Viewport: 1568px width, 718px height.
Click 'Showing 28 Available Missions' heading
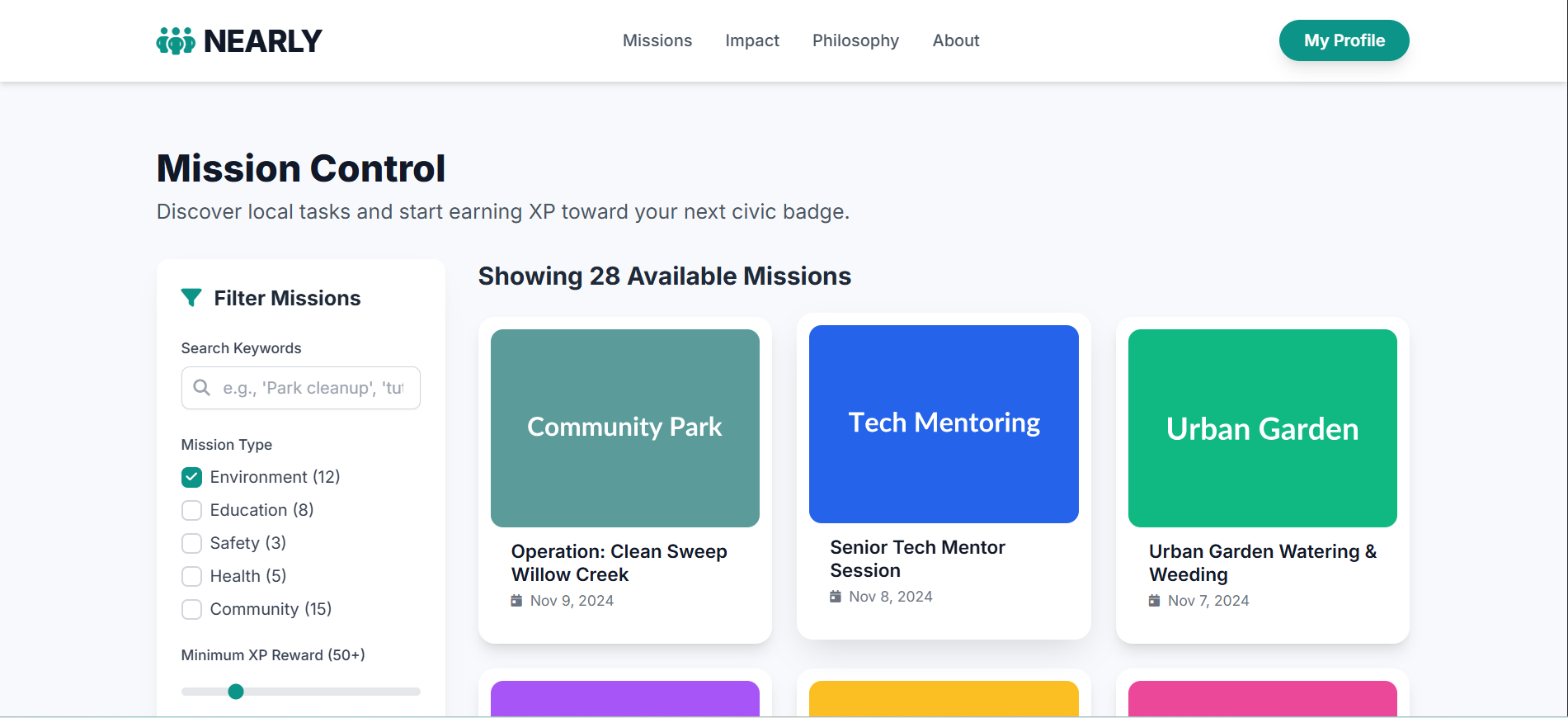(x=665, y=276)
